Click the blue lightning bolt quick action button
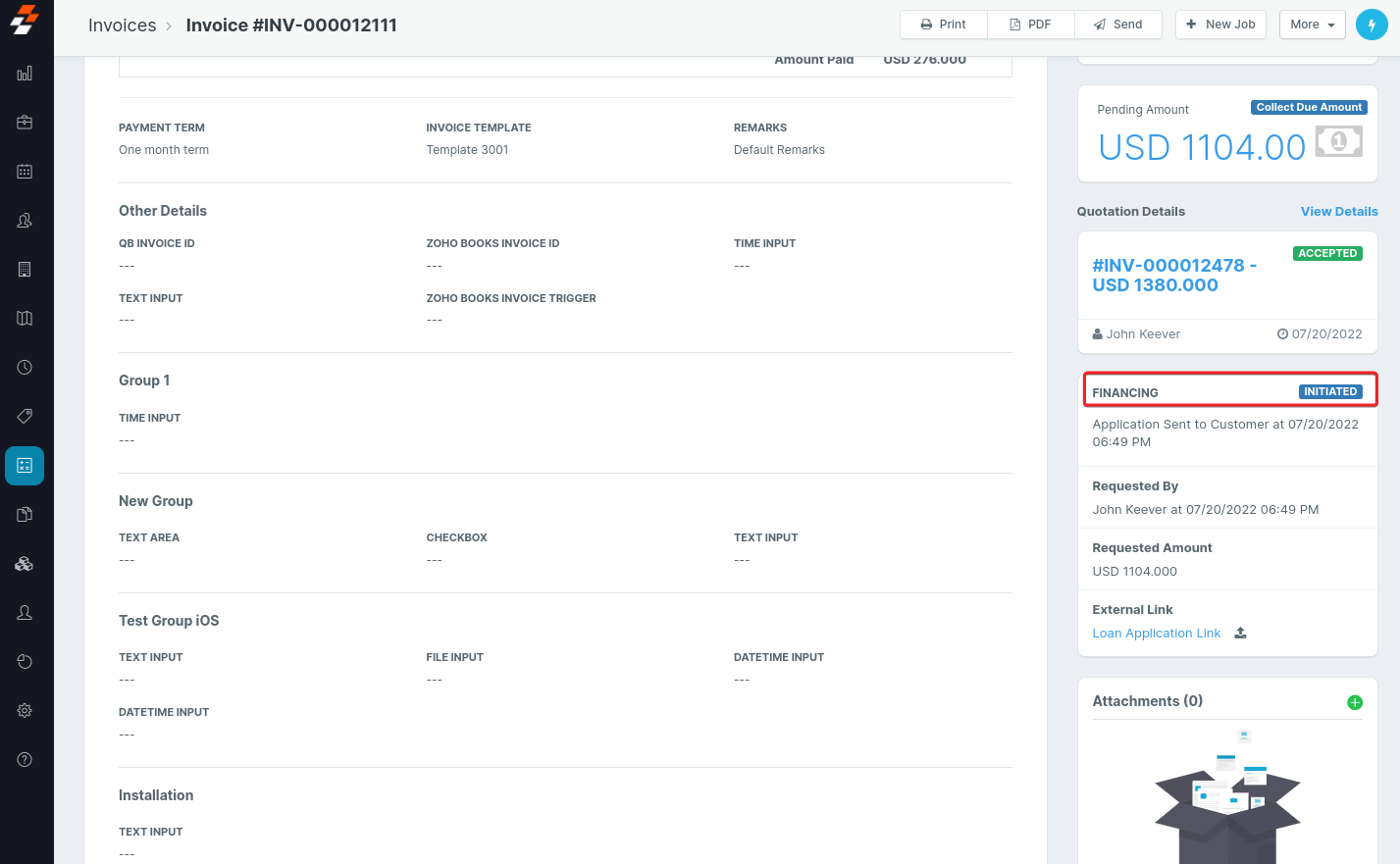 pyautogui.click(x=1372, y=25)
